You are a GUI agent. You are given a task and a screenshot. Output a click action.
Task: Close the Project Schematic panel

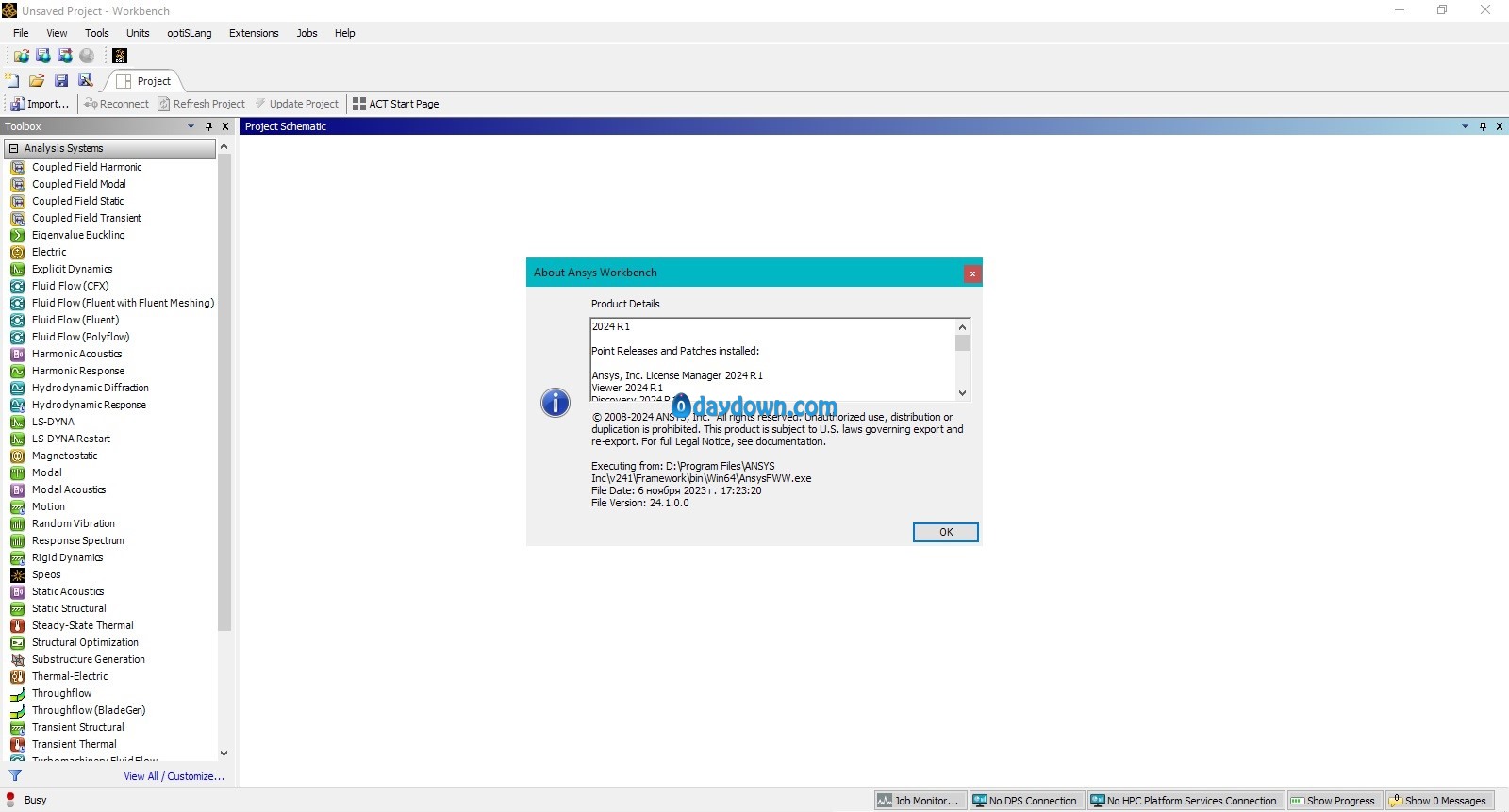point(1500,126)
